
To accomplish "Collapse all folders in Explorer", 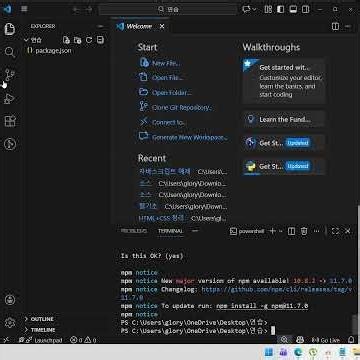I will pyautogui.click(x=100, y=40).
